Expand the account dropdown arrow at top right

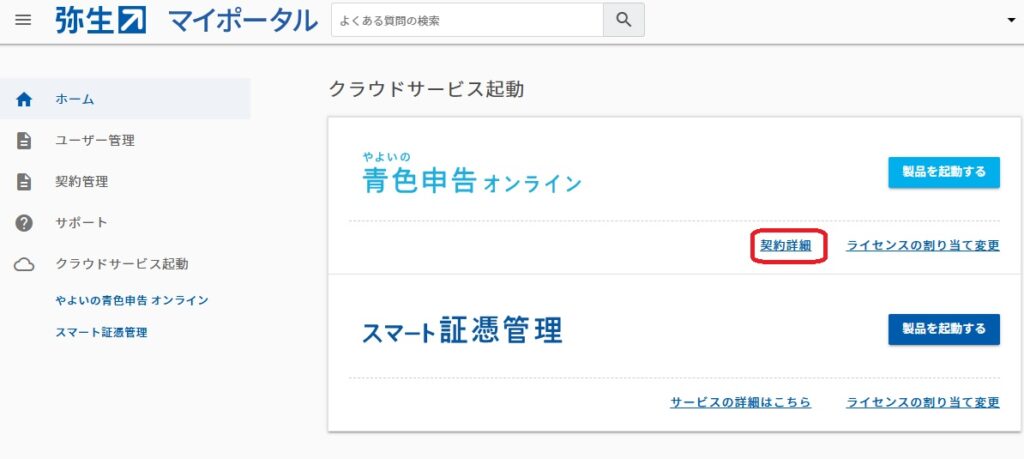click(1010, 21)
